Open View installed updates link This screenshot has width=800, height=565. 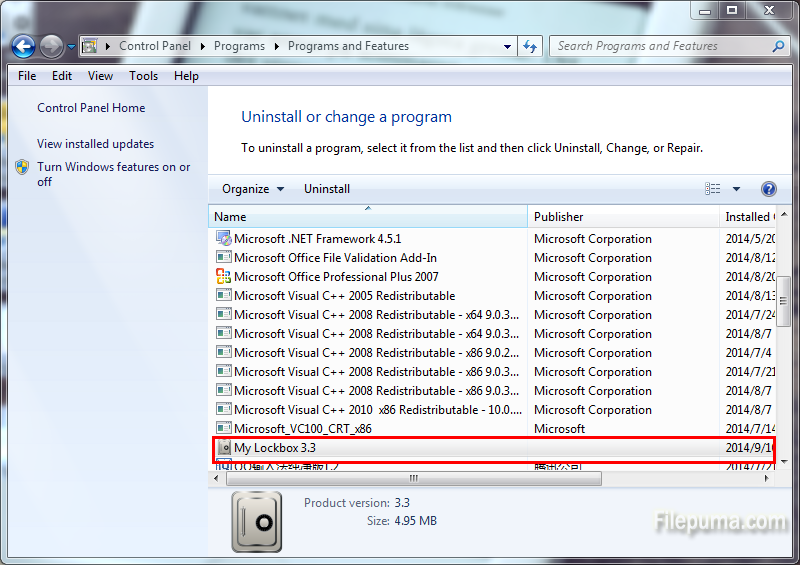[x=95, y=144]
